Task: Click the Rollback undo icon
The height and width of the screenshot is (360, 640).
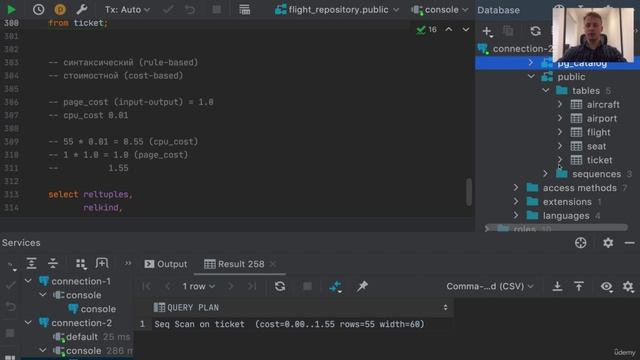Action: click(190, 9)
